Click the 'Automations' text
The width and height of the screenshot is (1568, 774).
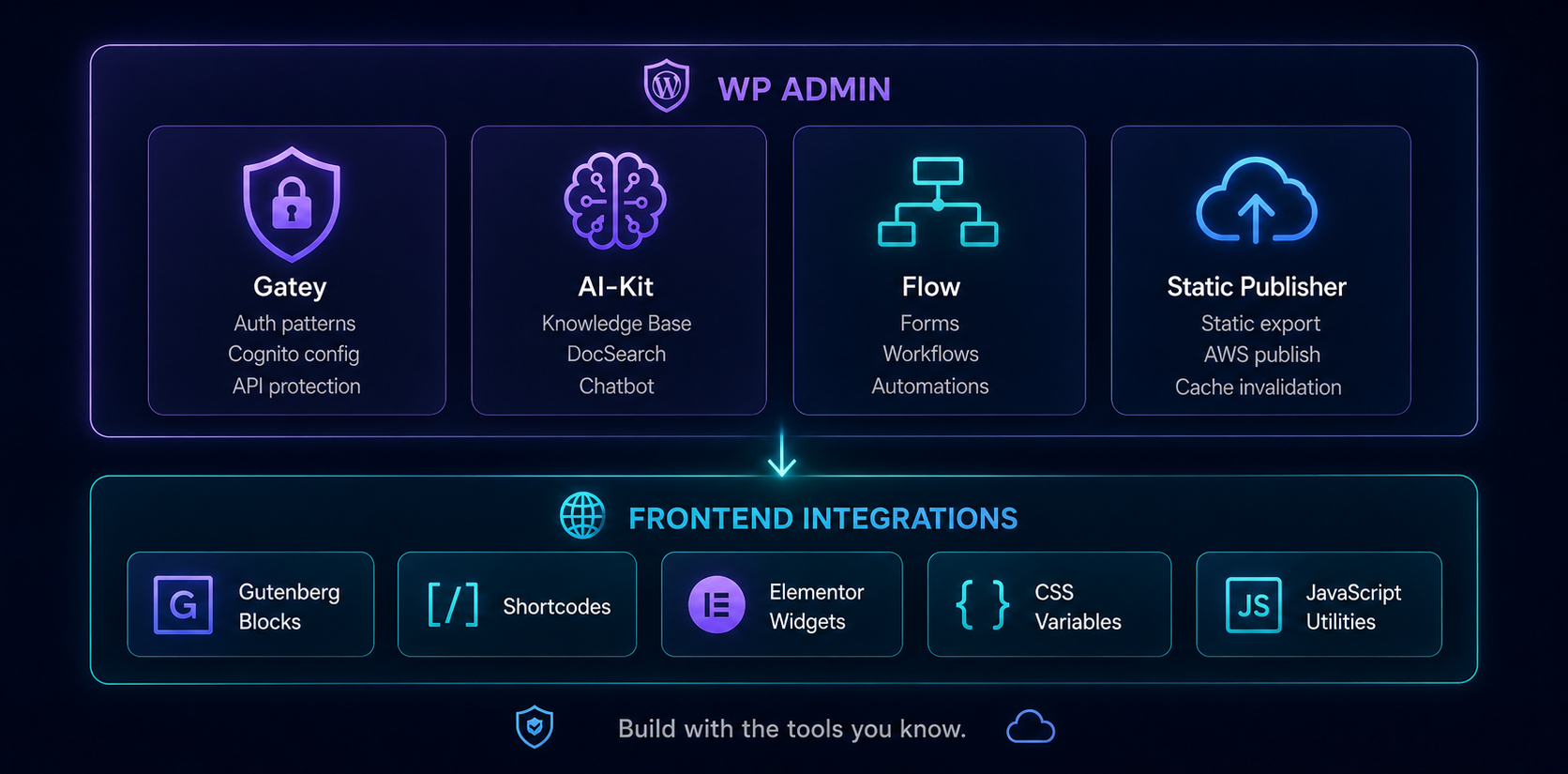[x=930, y=387]
